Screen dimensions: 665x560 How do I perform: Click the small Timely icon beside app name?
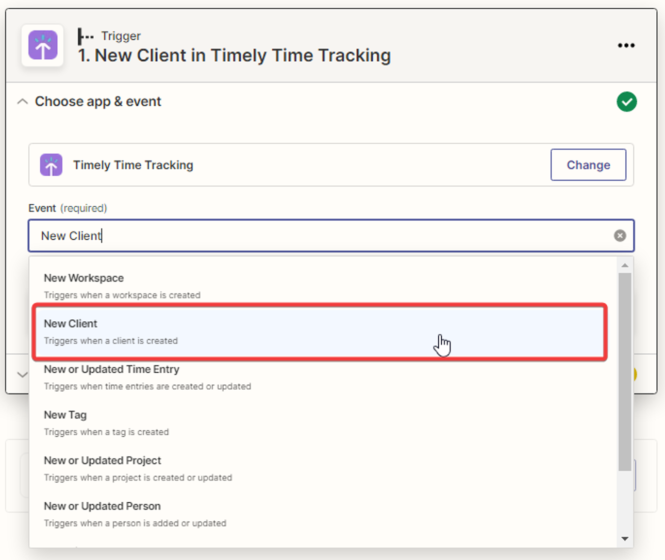(x=51, y=165)
